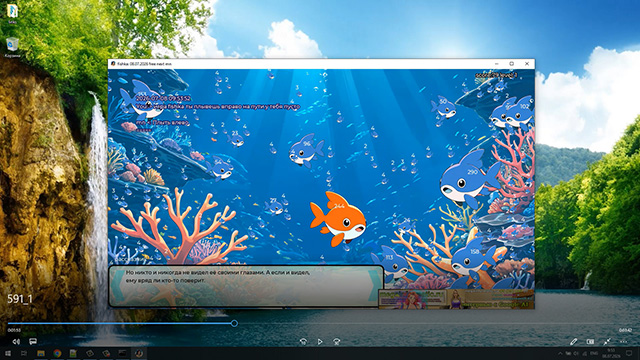Maximize the Fishka game window
This screenshot has width=640, height=360.
click(x=511, y=64)
